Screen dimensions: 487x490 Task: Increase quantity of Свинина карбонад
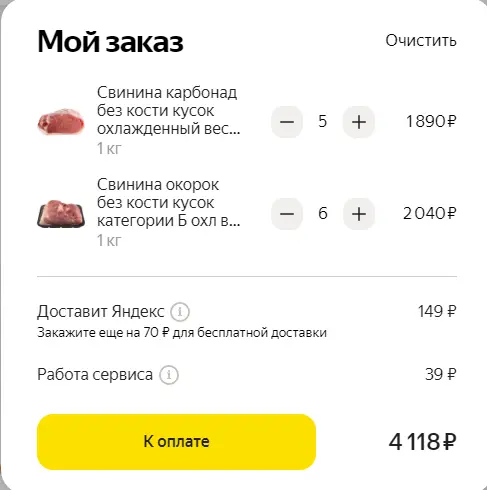pyautogui.click(x=359, y=122)
